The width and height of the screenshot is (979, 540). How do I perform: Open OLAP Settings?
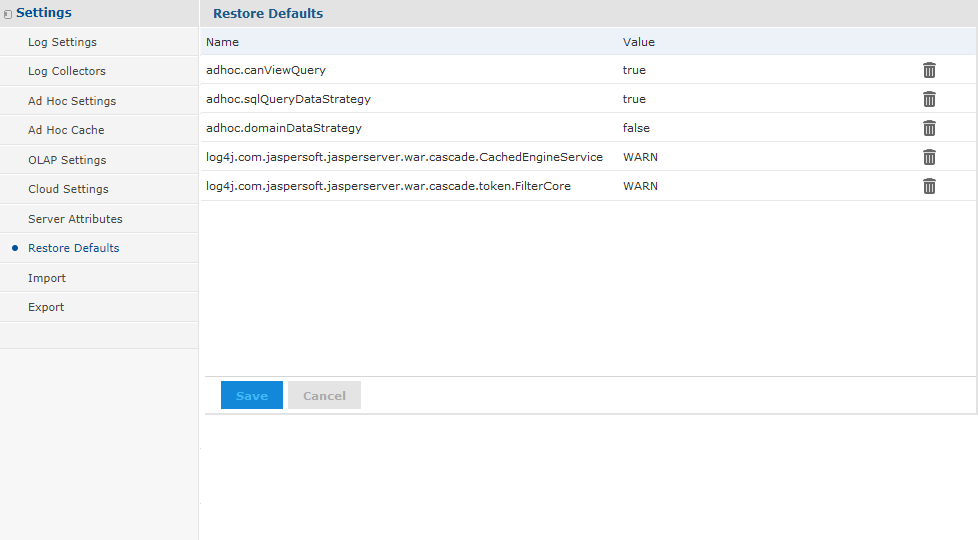(x=67, y=160)
